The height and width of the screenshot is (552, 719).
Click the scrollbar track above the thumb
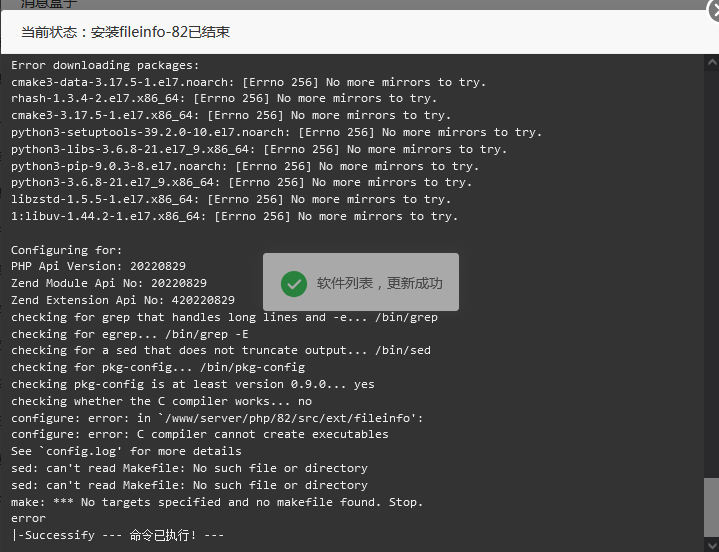click(712, 274)
